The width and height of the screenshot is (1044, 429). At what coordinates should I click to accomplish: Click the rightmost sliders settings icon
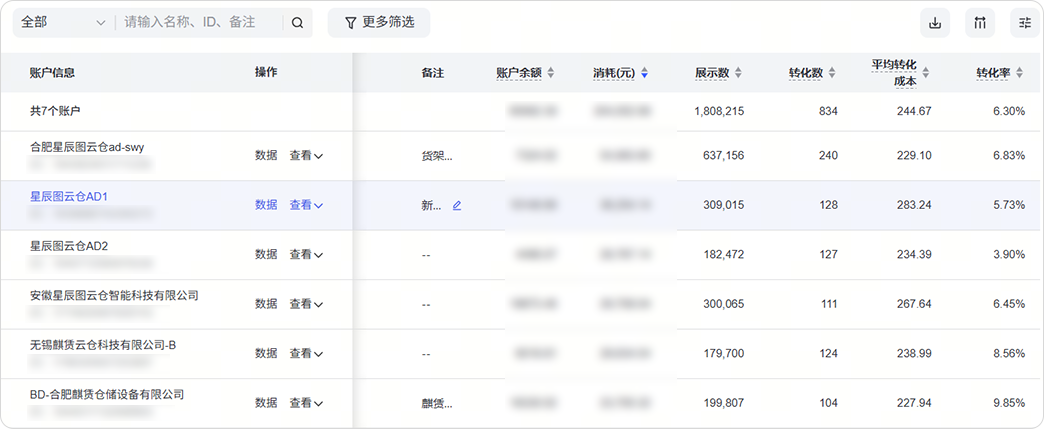[1024, 23]
